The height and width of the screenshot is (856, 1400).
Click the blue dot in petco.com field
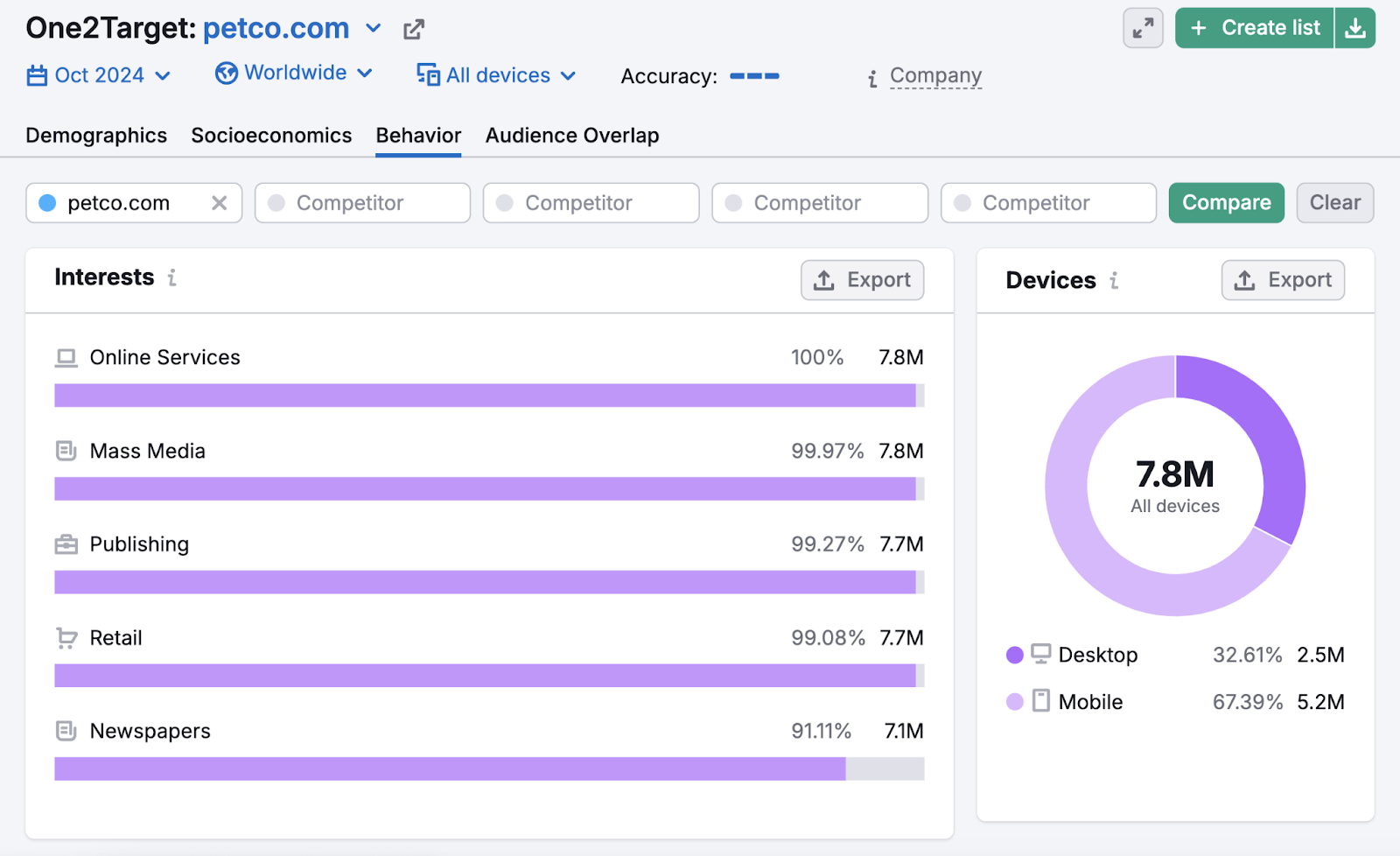pyautogui.click(x=48, y=203)
